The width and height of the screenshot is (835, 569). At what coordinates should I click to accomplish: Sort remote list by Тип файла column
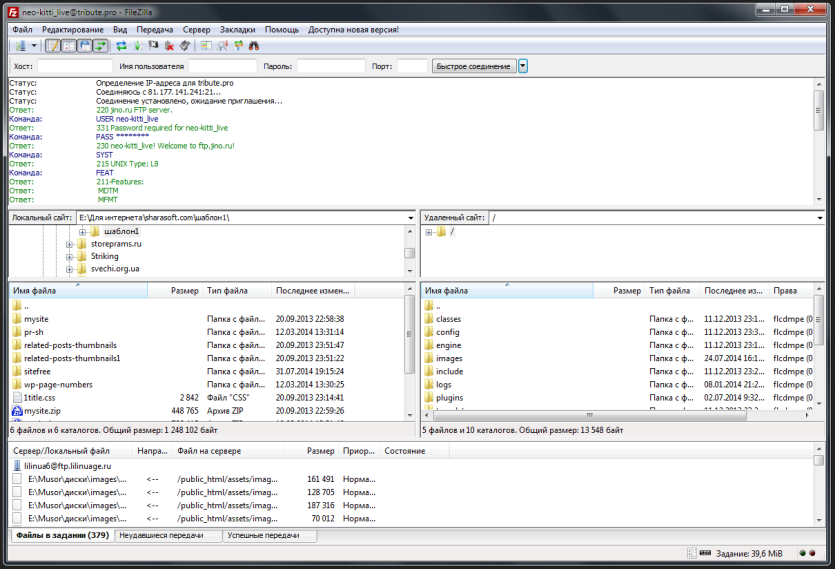[672, 291]
